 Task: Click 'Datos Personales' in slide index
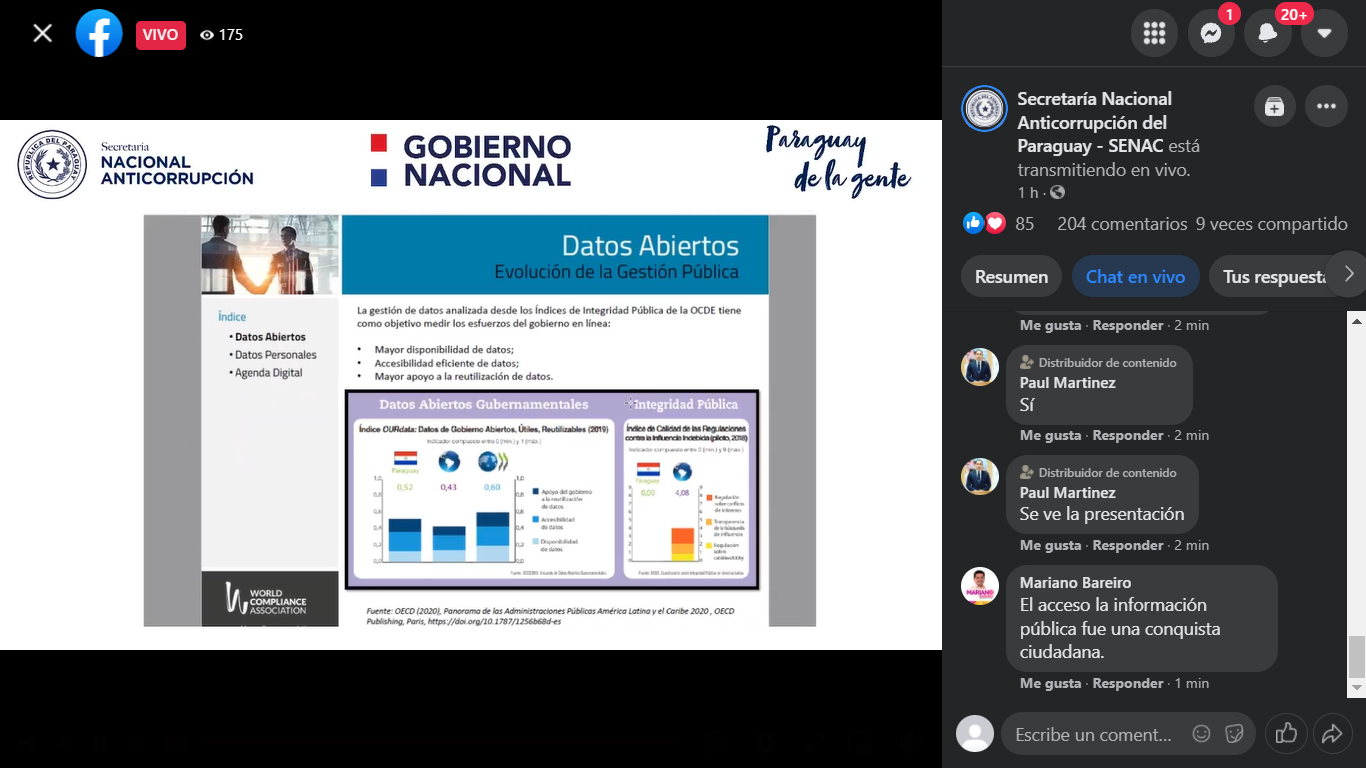pos(275,355)
